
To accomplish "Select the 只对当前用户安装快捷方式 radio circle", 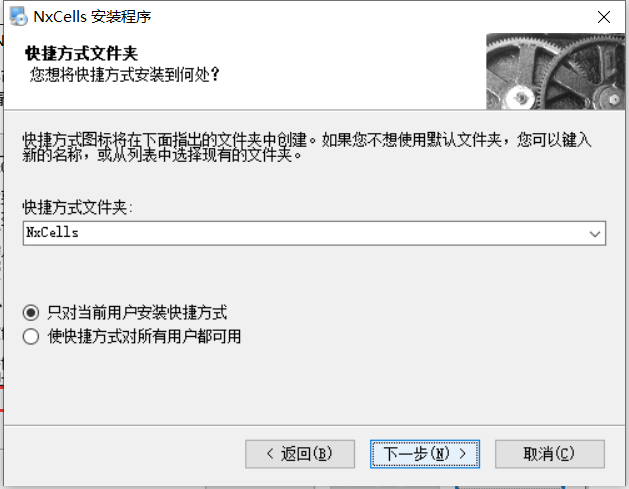I will click(x=31, y=312).
